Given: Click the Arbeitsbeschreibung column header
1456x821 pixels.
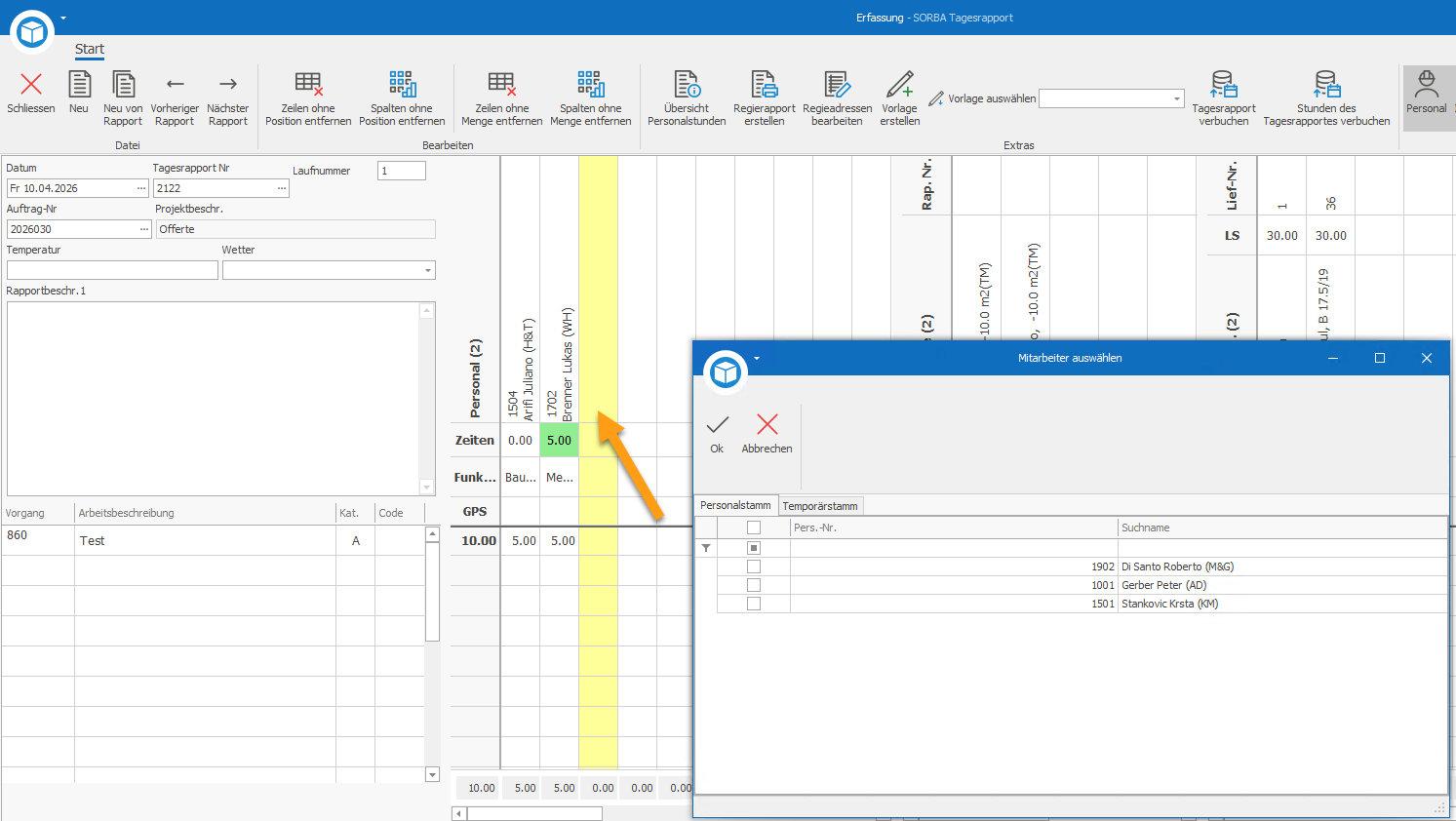Looking at the screenshot, I should pos(205,513).
